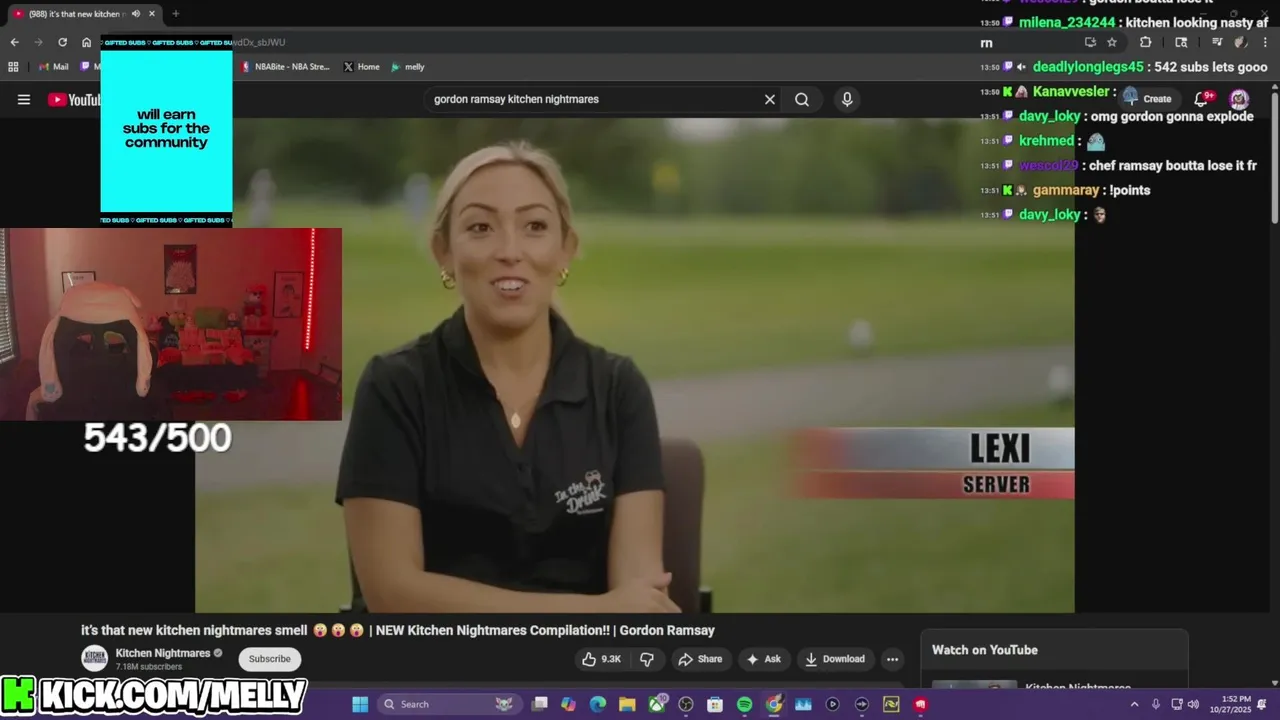Click the taskbar Search box
The height and width of the screenshot is (720, 1280).
pyautogui.click(x=450, y=704)
